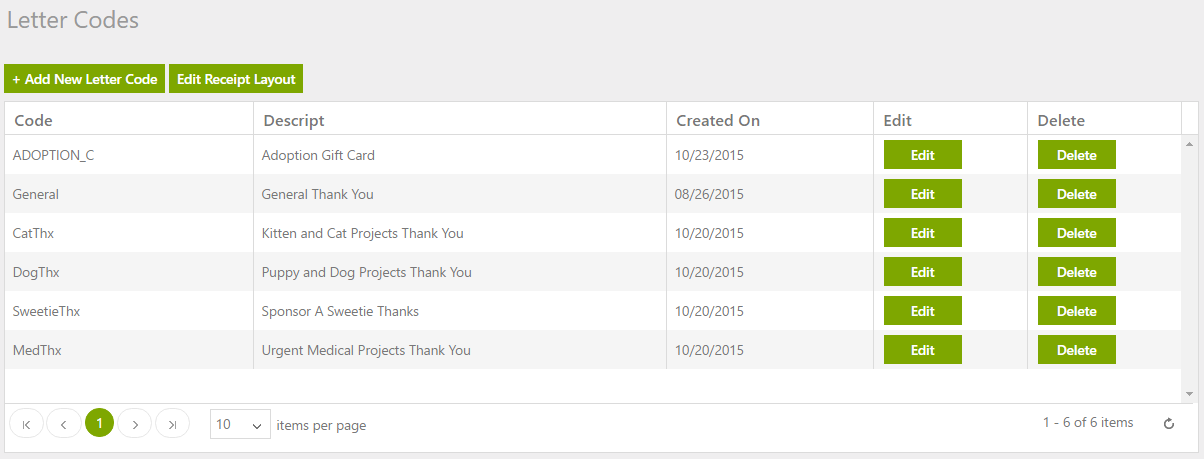Edit the ADOPTION_C letter code
The width and height of the screenshot is (1204, 459).
click(922, 155)
